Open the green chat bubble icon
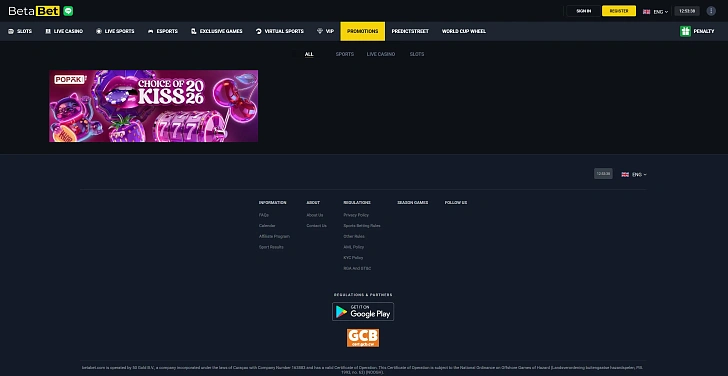The image size is (728, 376). pyautogui.click(x=68, y=11)
